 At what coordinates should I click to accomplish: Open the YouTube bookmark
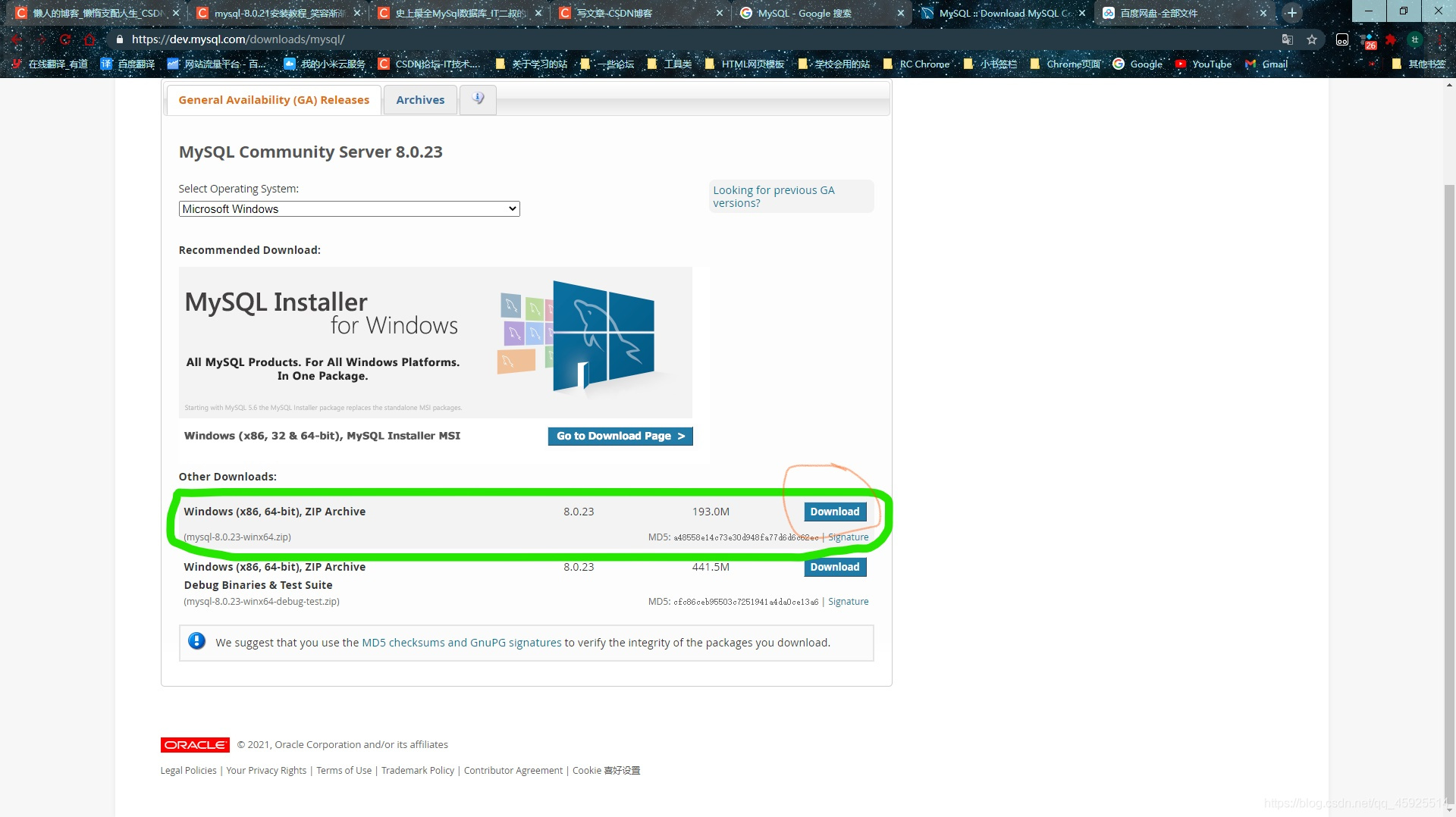pyautogui.click(x=1203, y=64)
